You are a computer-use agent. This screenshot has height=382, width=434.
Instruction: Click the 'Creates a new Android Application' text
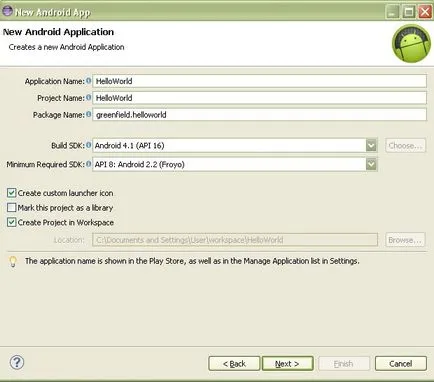pyautogui.click(x=66, y=47)
